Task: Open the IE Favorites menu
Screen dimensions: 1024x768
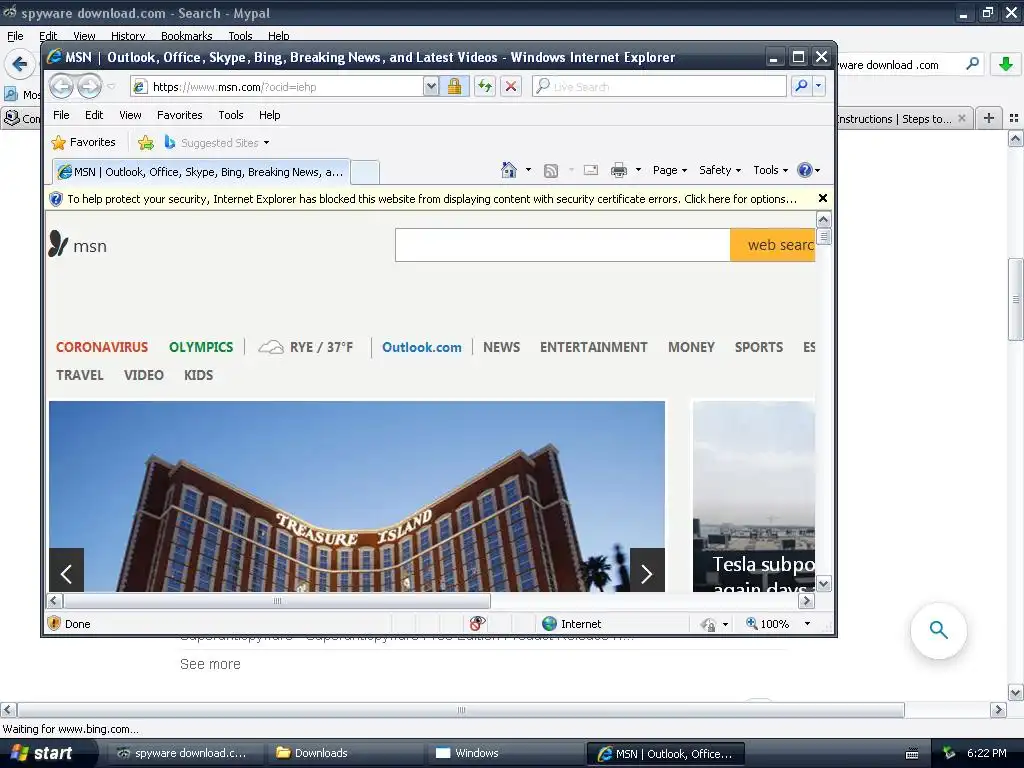Action: pos(180,115)
